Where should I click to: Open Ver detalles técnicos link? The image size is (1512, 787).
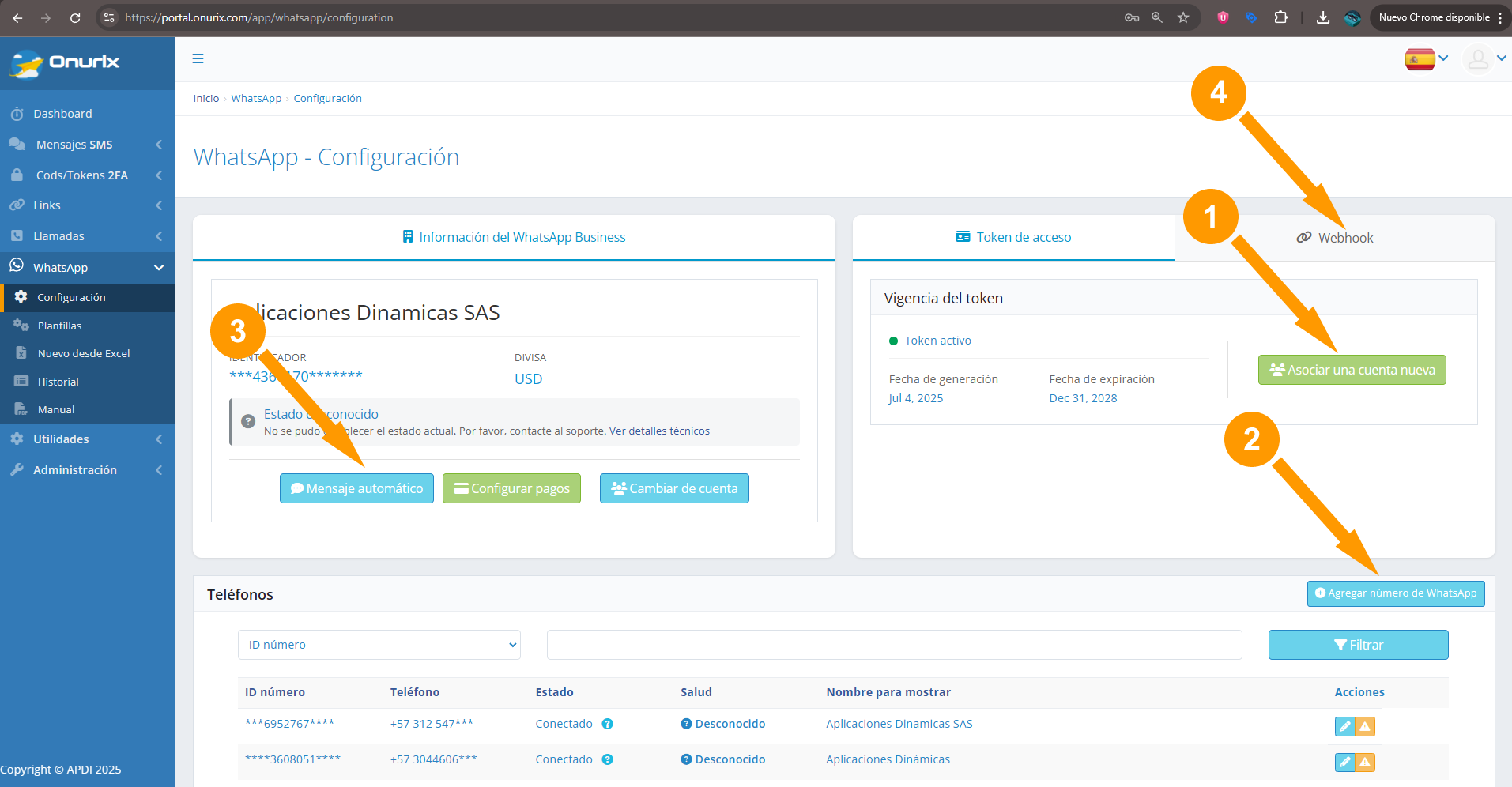coord(659,431)
